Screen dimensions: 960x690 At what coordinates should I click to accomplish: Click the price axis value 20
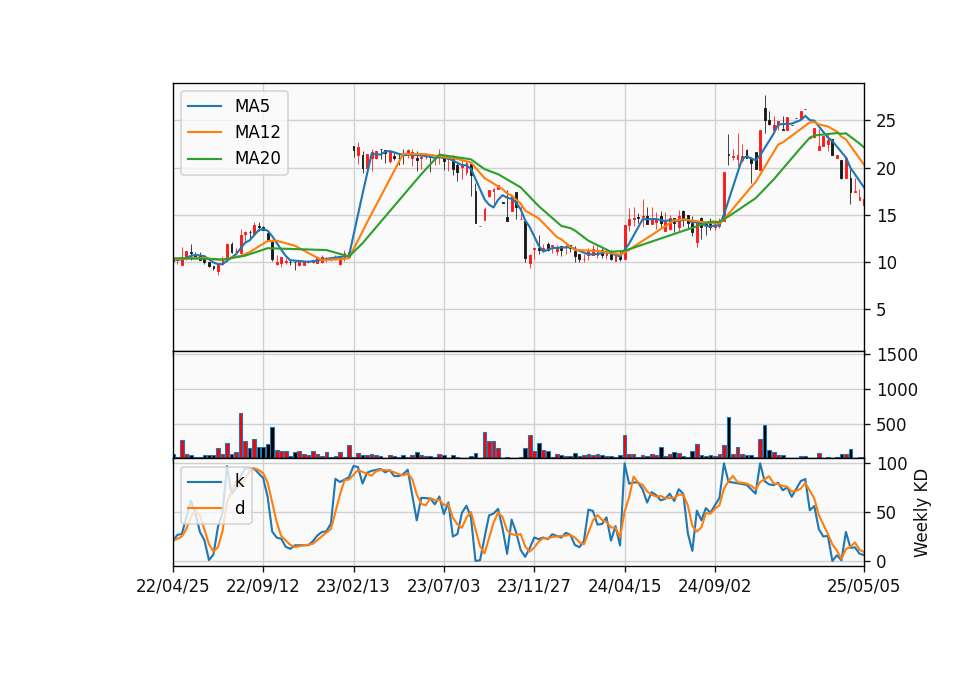click(886, 168)
